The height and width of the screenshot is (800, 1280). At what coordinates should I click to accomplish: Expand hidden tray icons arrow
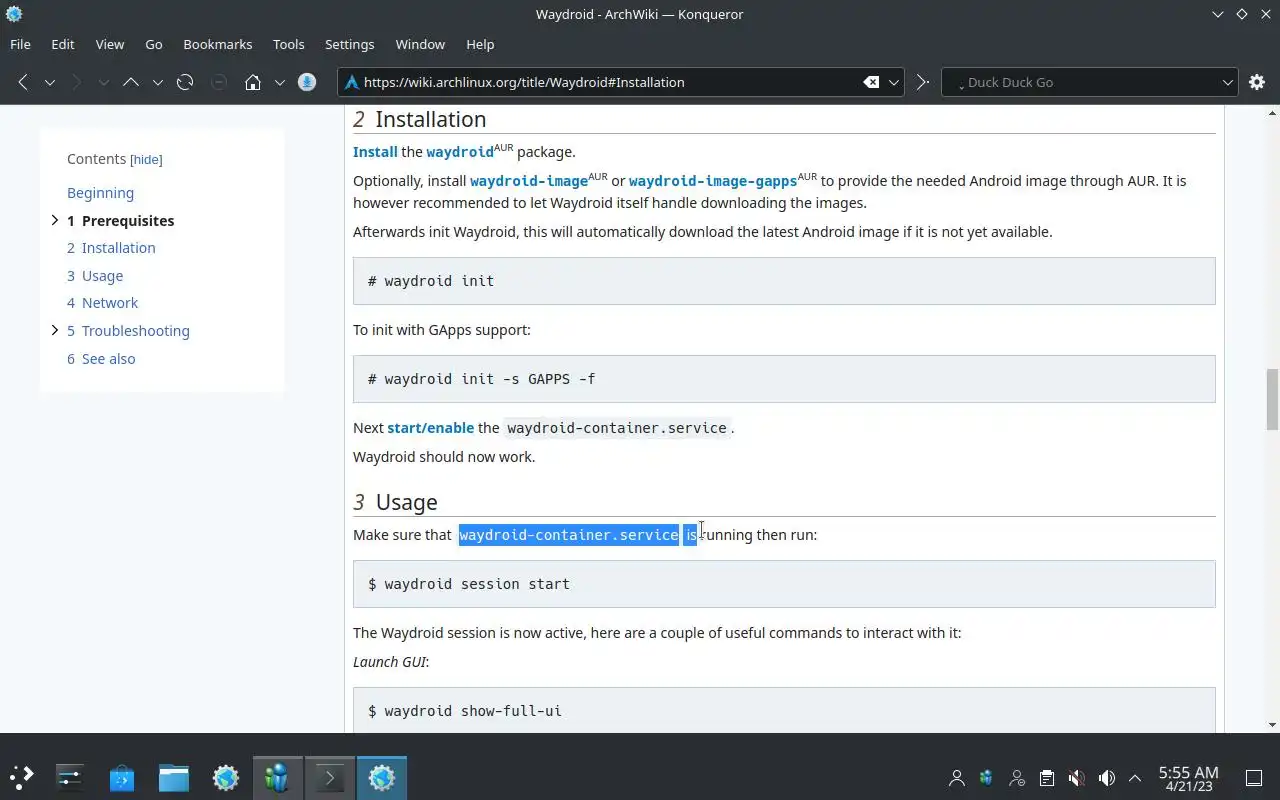pos(1135,778)
